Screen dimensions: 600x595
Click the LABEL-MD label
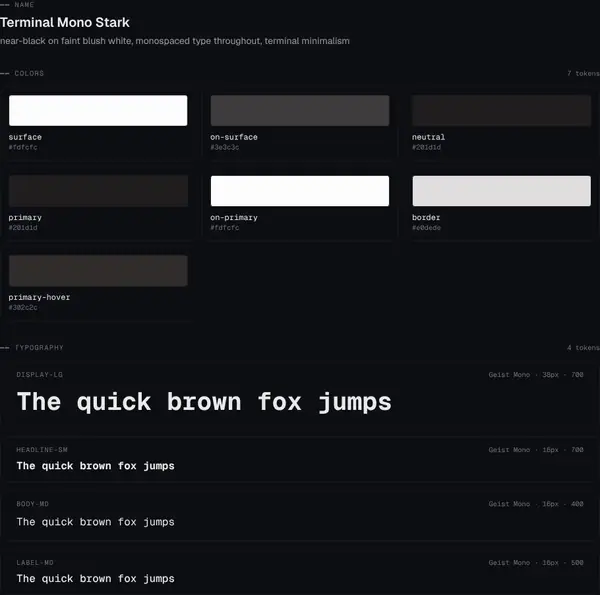coord(35,562)
